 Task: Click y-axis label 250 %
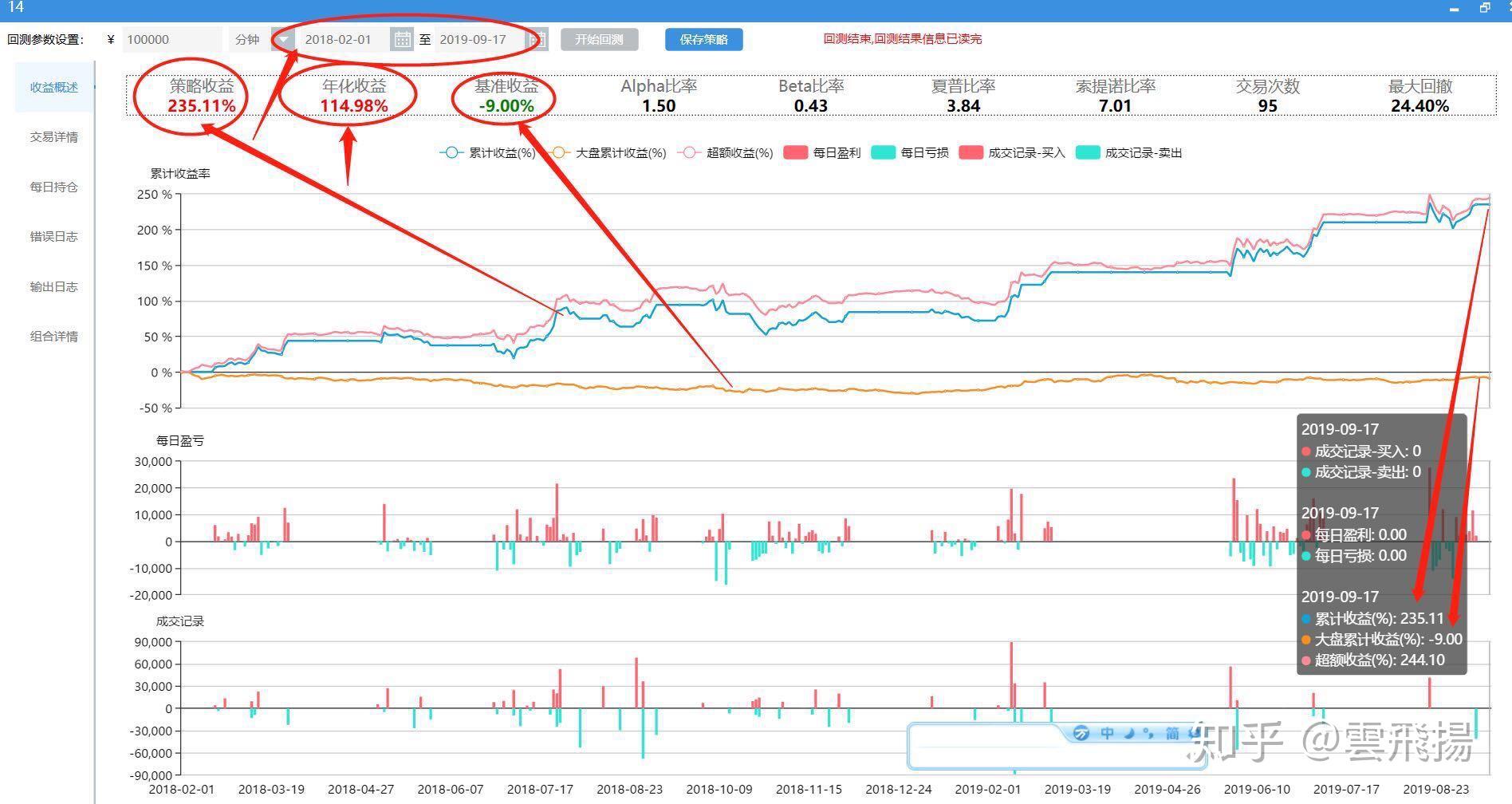point(155,194)
